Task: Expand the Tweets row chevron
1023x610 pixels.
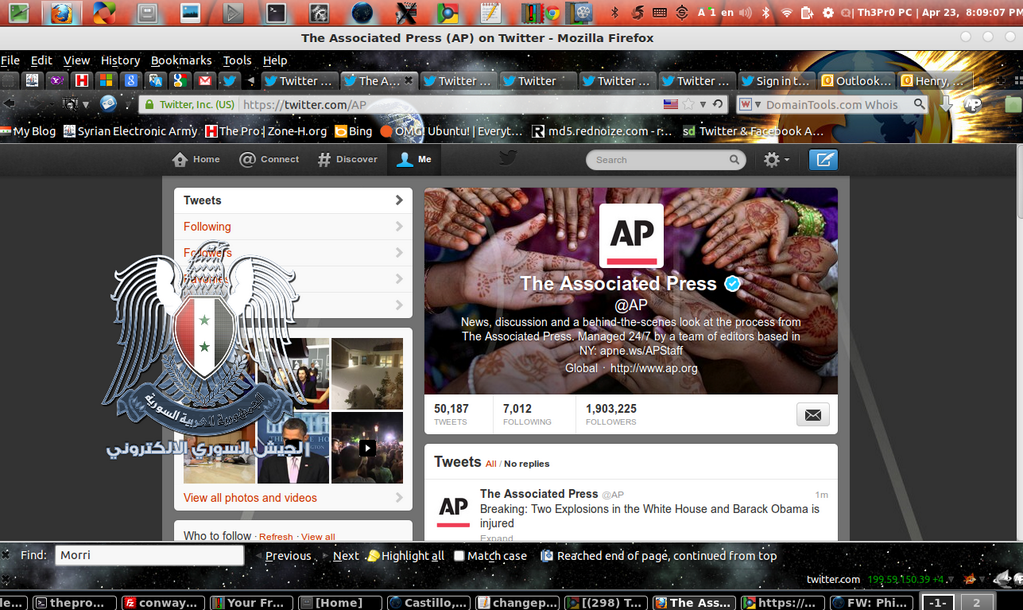Action: 399,200
